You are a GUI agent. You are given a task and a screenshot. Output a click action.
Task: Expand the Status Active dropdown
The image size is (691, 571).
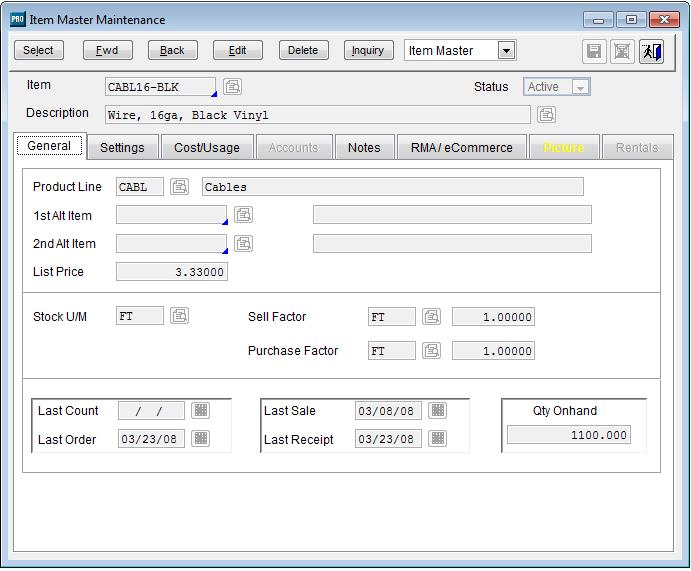[x=580, y=87]
